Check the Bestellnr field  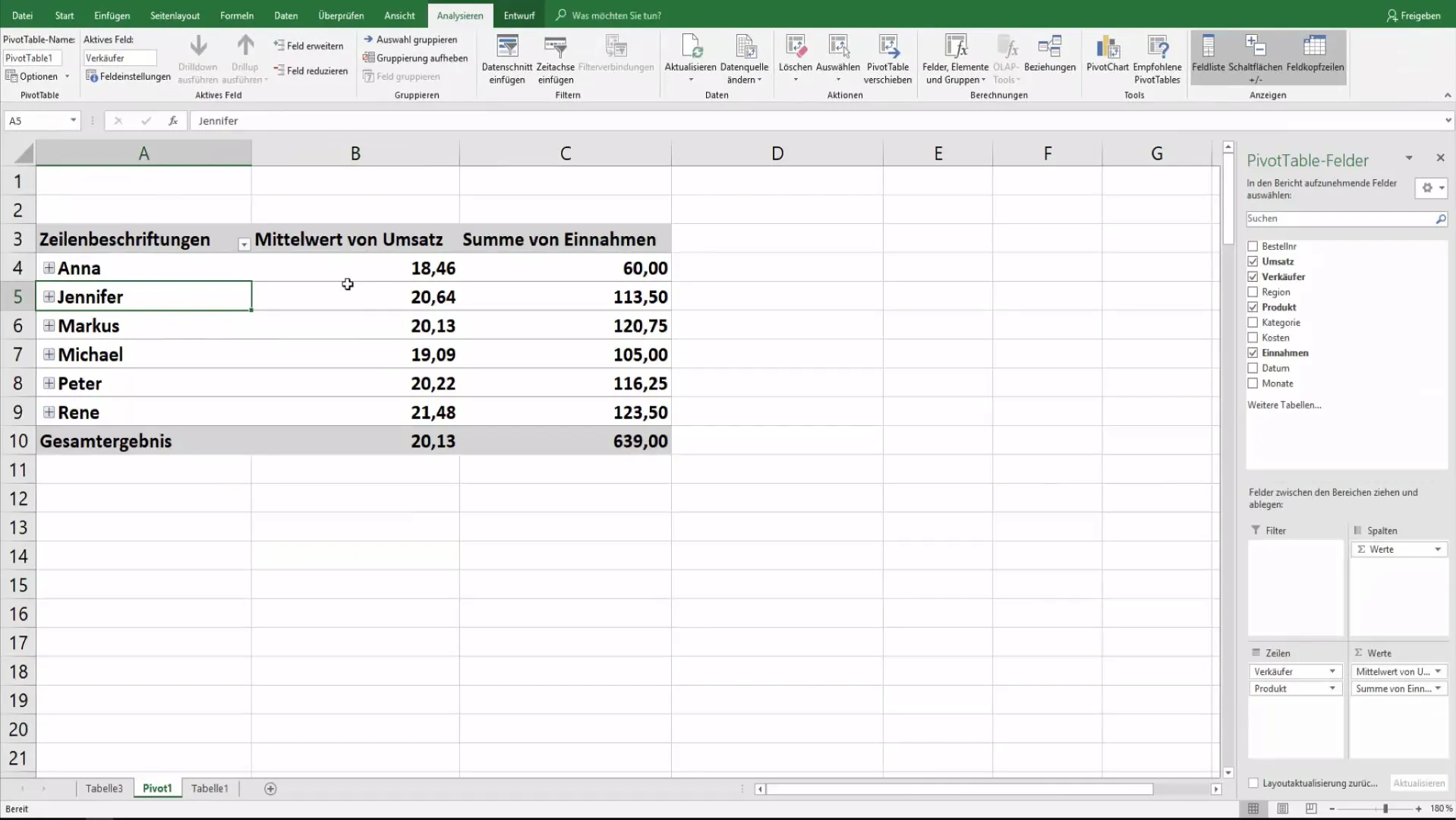click(1253, 247)
